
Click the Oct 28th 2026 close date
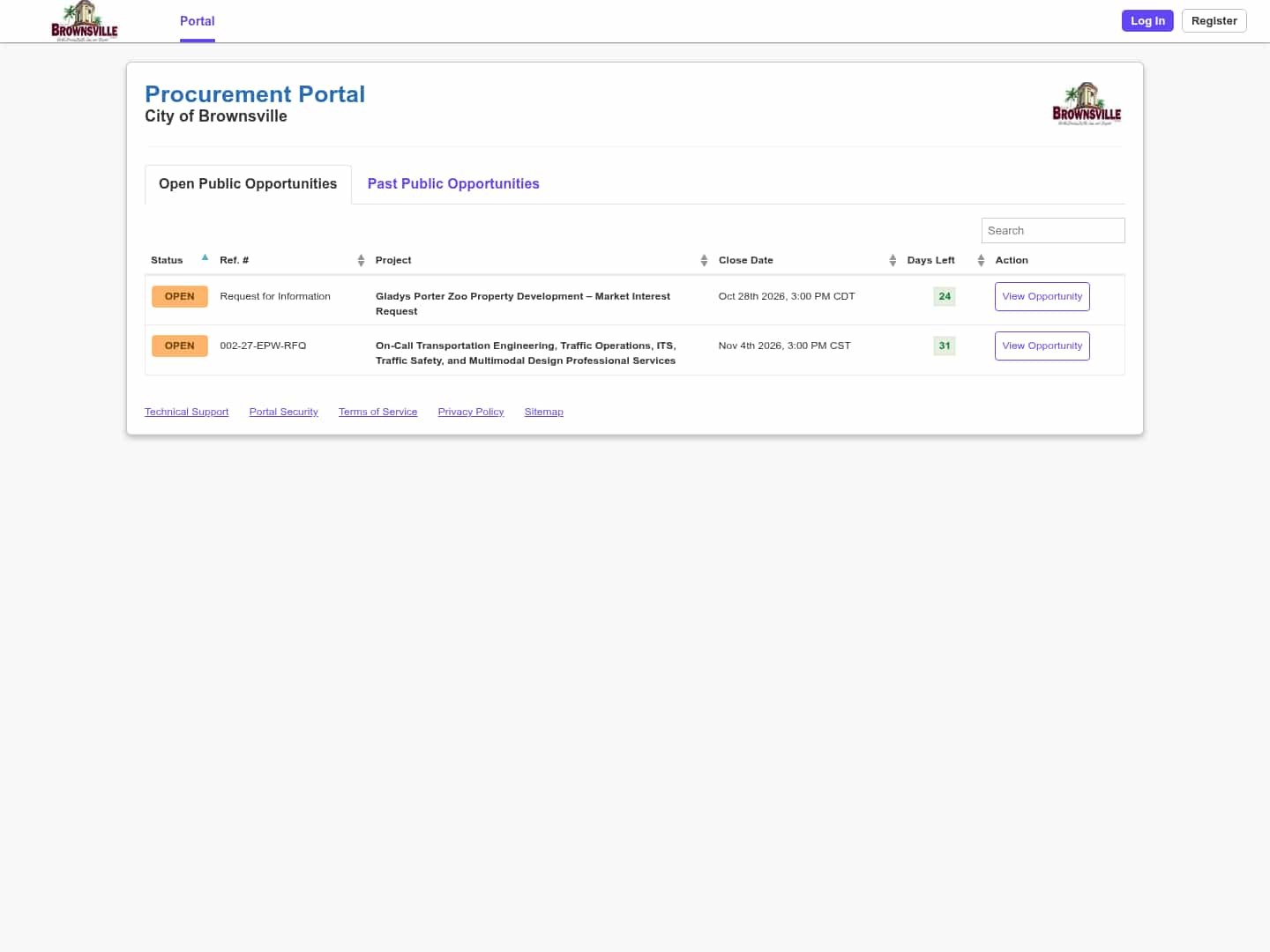point(787,296)
